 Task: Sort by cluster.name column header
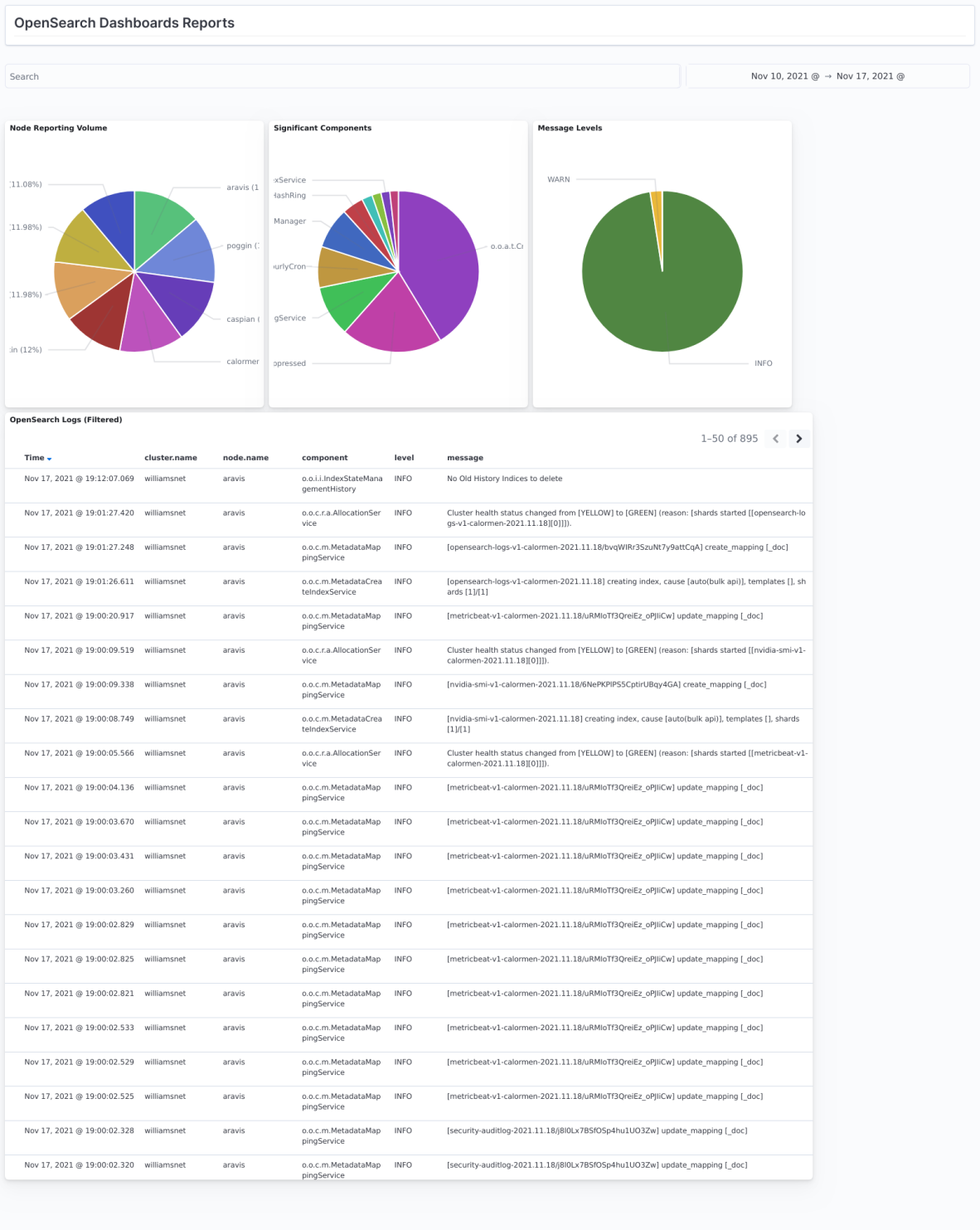pos(171,458)
